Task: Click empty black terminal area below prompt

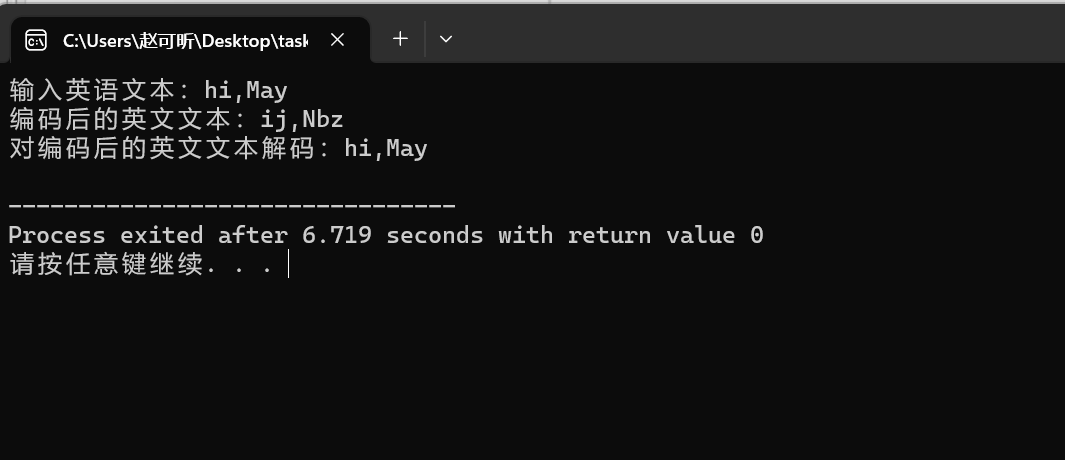Action: click(x=532, y=367)
